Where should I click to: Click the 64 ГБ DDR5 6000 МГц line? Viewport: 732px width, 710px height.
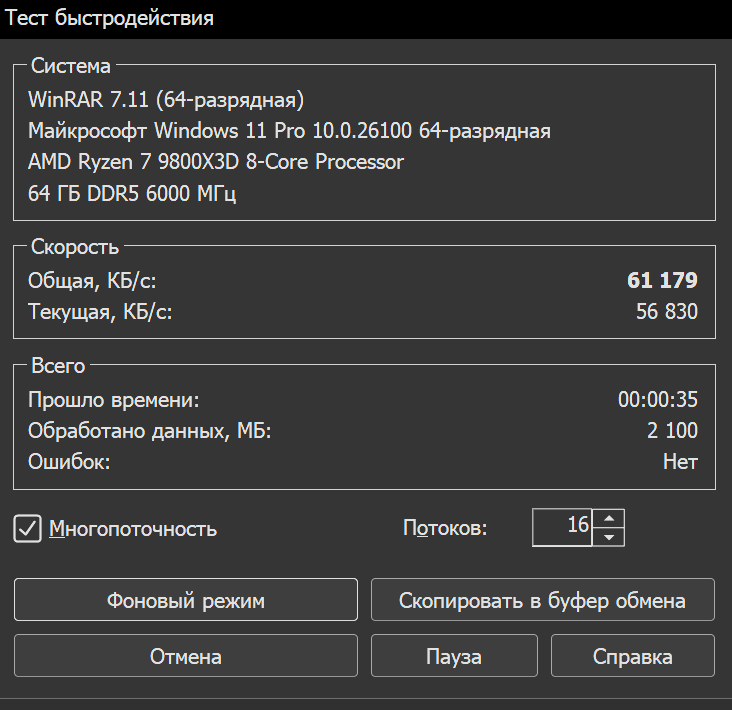132,193
